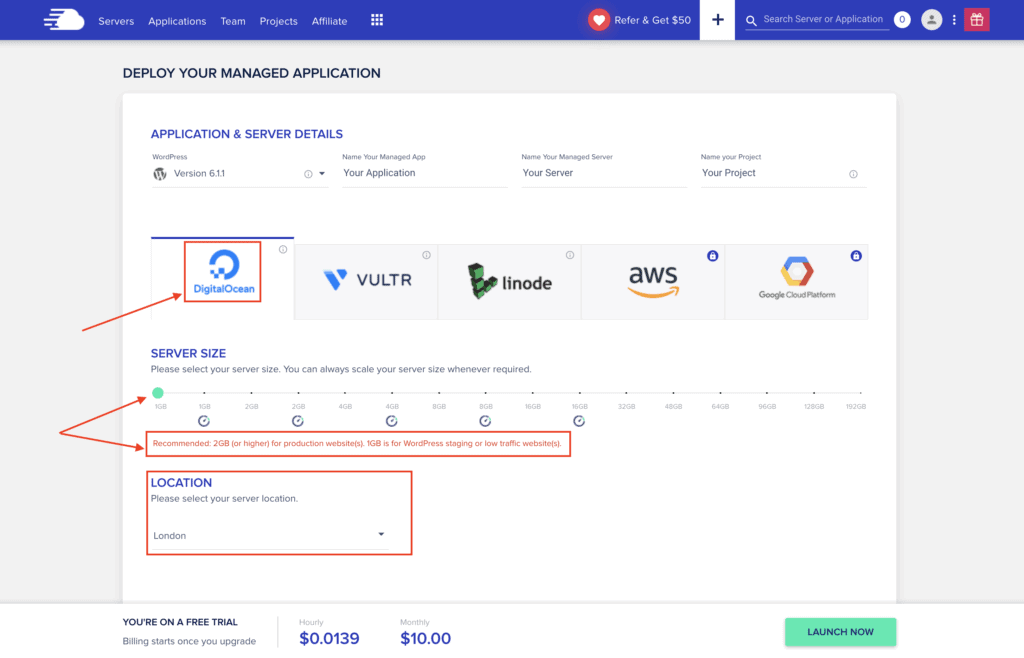Click the search magnifier icon
1024x658 pixels.
(x=751, y=21)
